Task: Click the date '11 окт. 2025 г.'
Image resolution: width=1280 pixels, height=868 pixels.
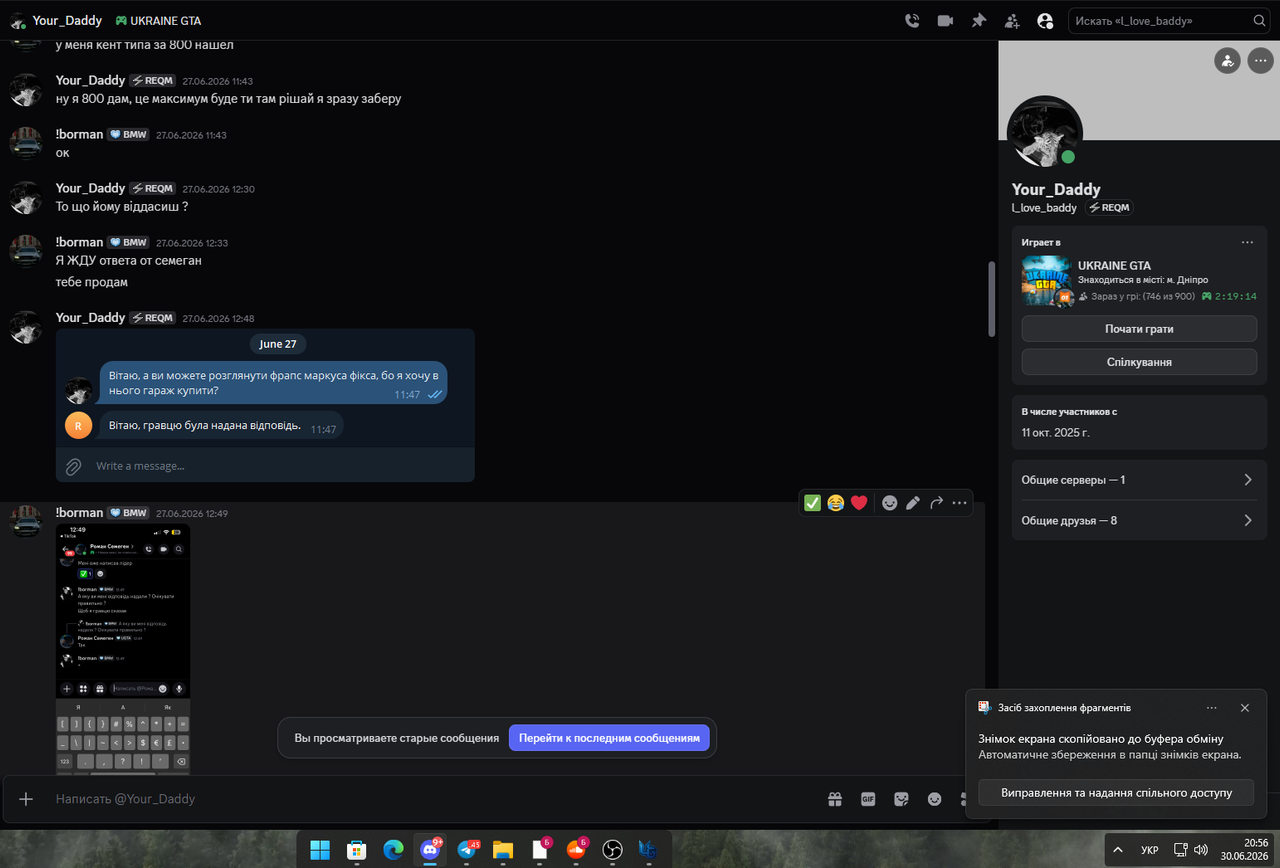Action: [x=1055, y=433]
